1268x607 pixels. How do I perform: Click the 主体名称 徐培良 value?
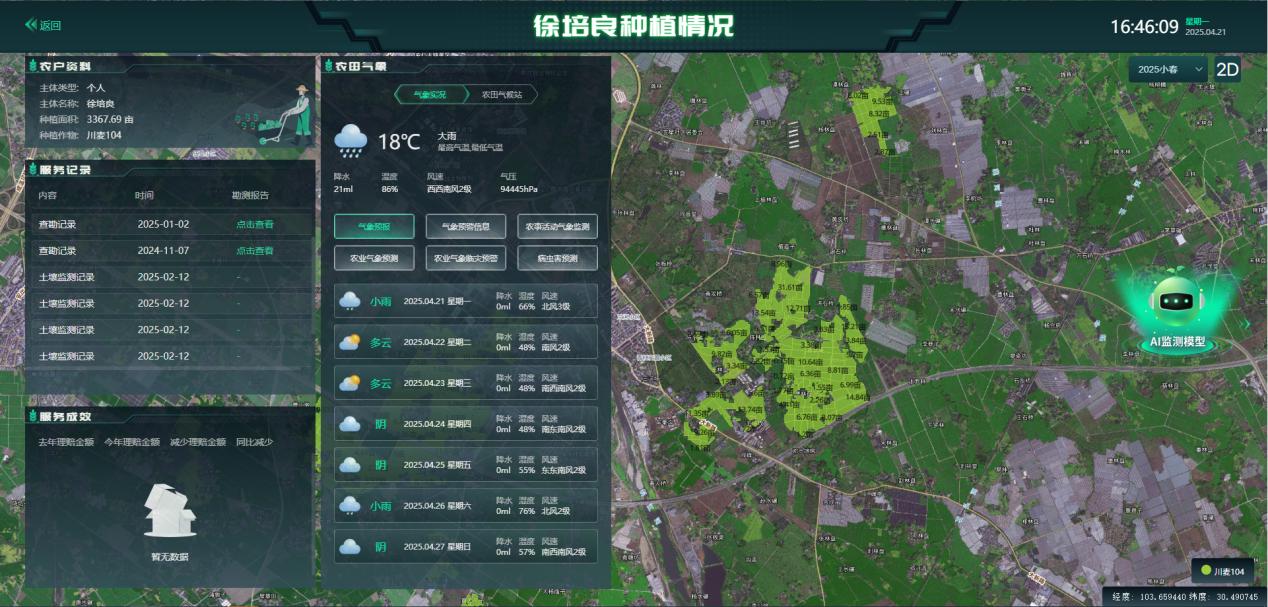(x=100, y=104)
